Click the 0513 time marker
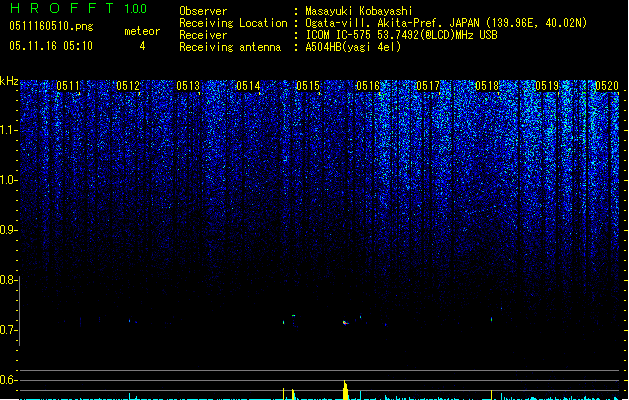This screenshot has width=629, height=400. [188, 86]
